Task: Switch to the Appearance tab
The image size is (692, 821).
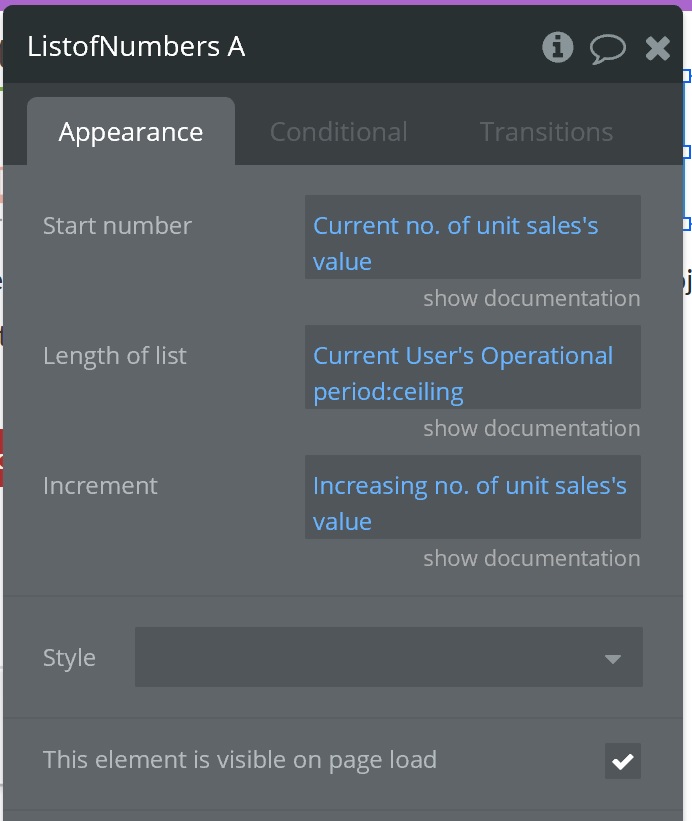Action: [130, 132]
